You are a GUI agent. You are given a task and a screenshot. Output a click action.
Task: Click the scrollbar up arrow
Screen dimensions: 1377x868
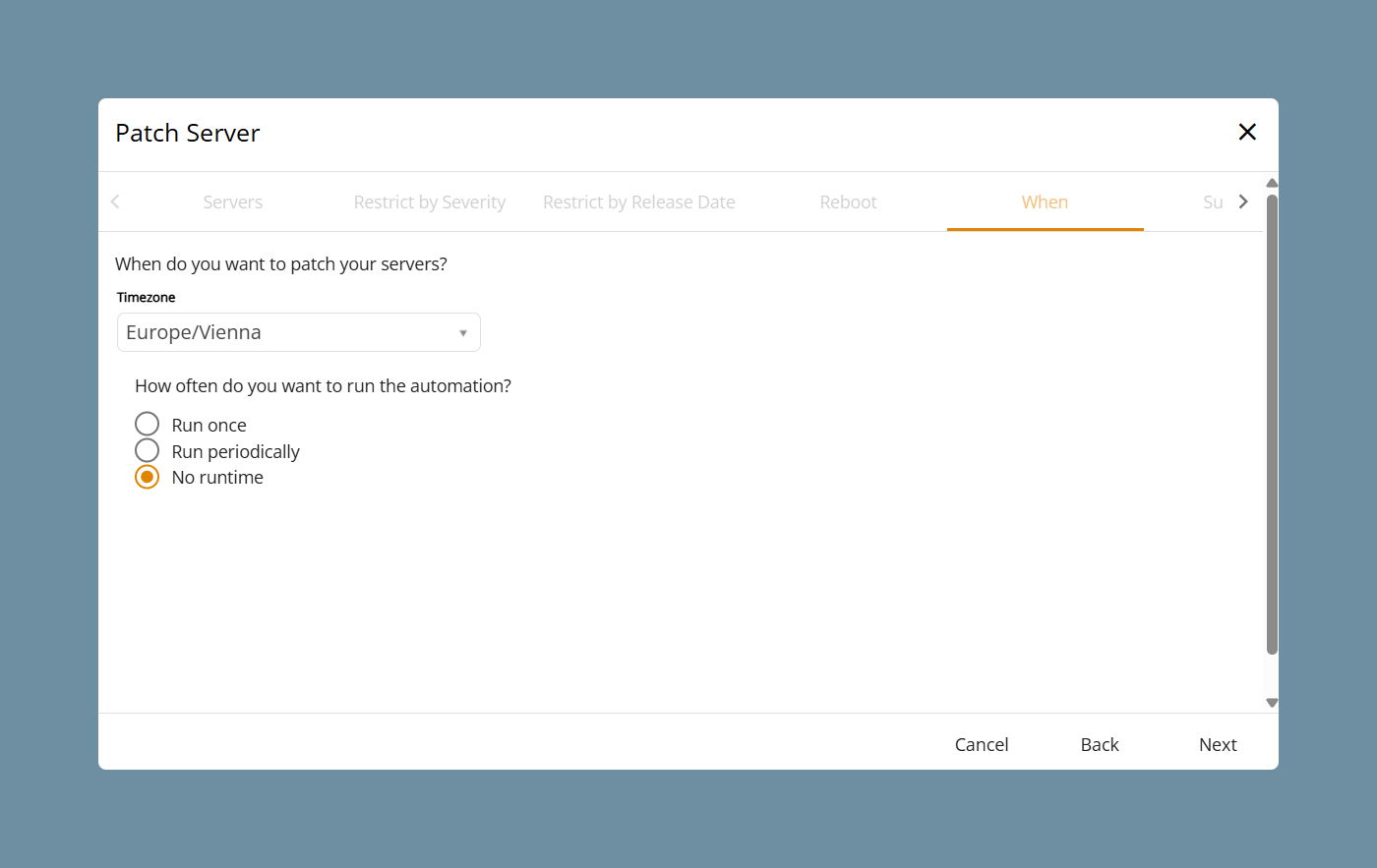[1272, 183]
